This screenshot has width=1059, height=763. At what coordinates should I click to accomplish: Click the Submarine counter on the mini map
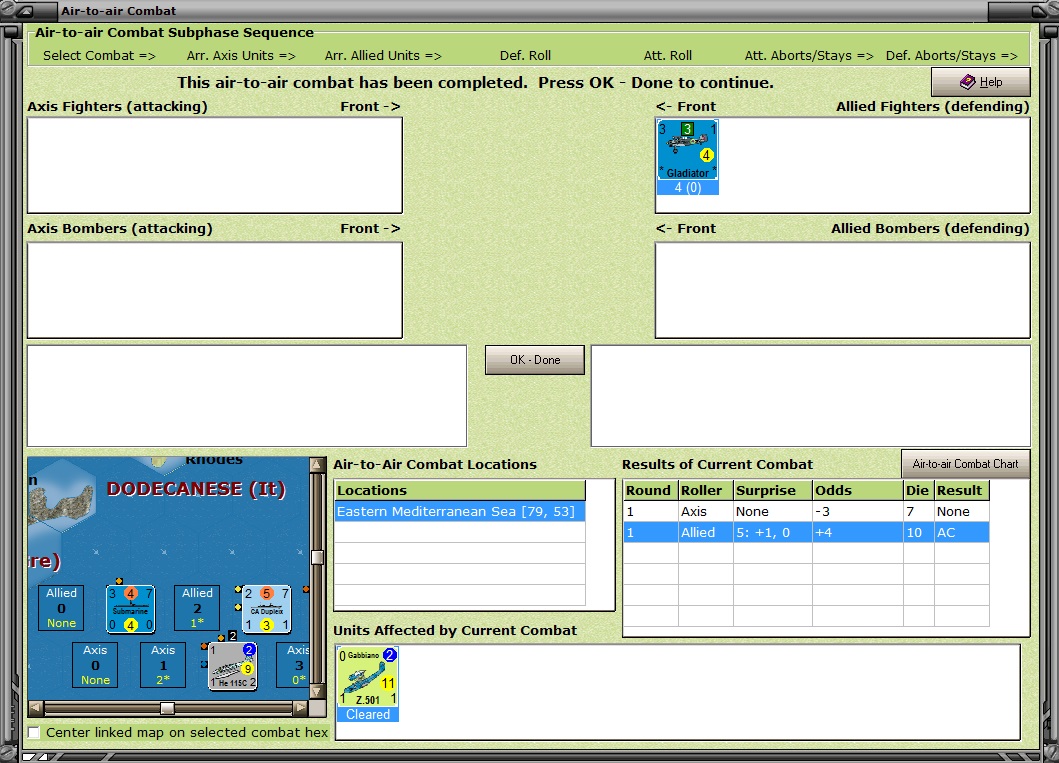coord(130,609)
